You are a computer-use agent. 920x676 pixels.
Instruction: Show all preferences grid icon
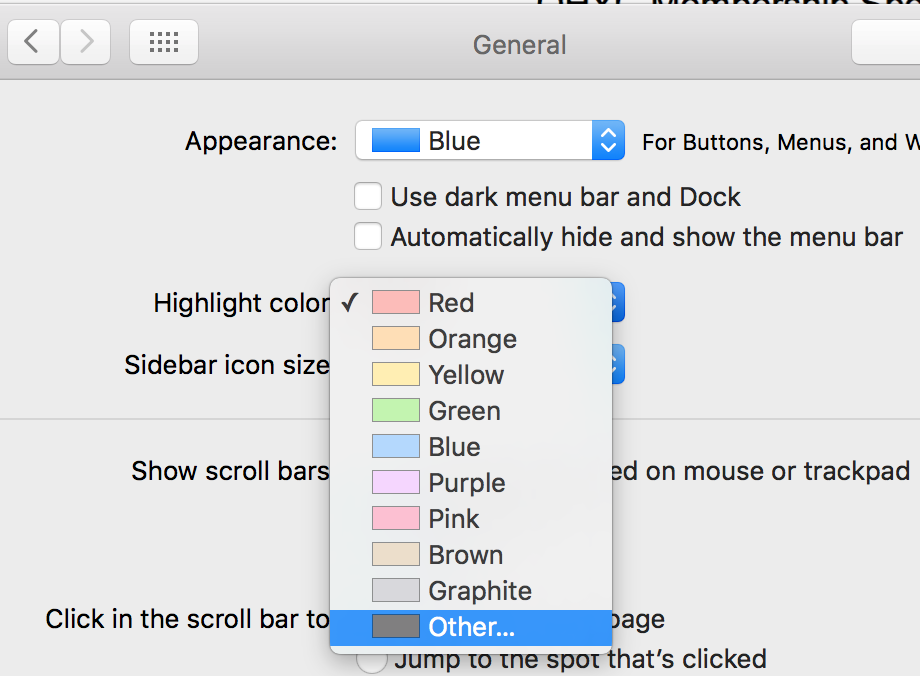click(164, 42)
